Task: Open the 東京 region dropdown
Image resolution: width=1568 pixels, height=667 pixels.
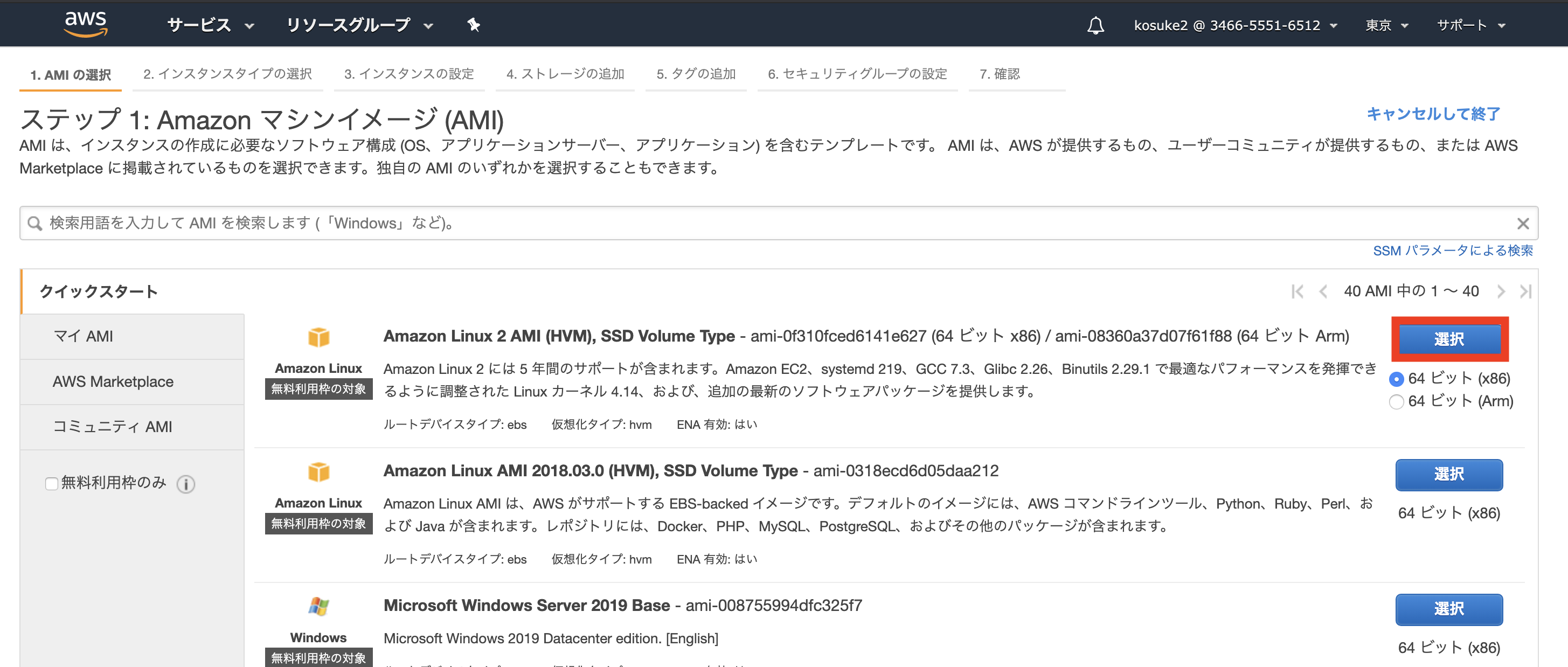Action: pos(1387,25)
